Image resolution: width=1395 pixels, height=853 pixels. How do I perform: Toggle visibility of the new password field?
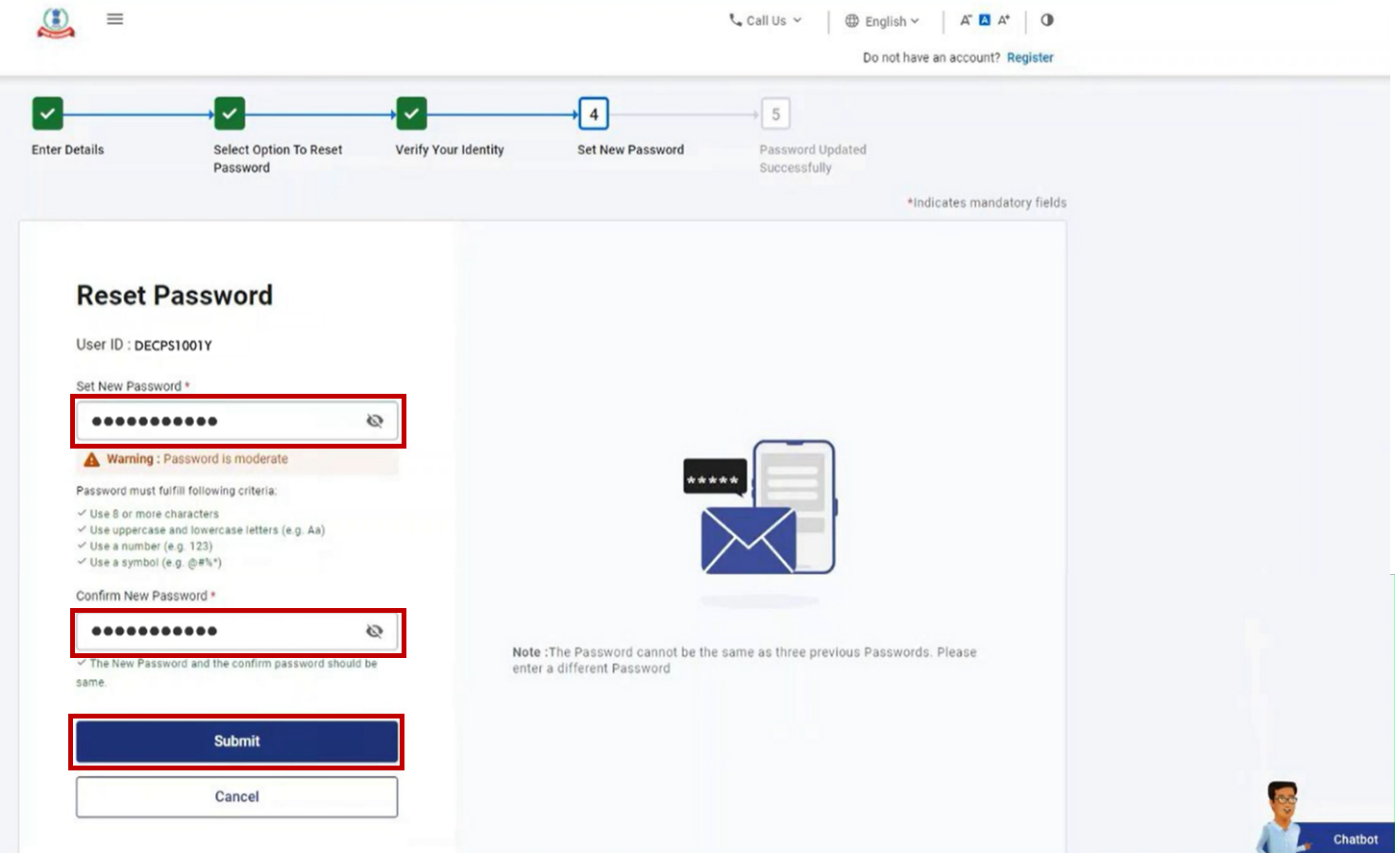(375, 421)
